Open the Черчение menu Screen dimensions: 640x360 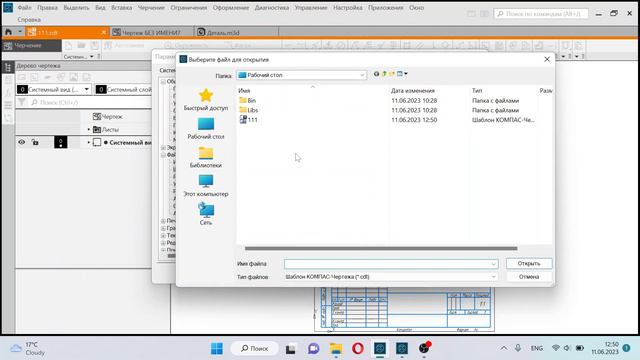click(151, 8)
